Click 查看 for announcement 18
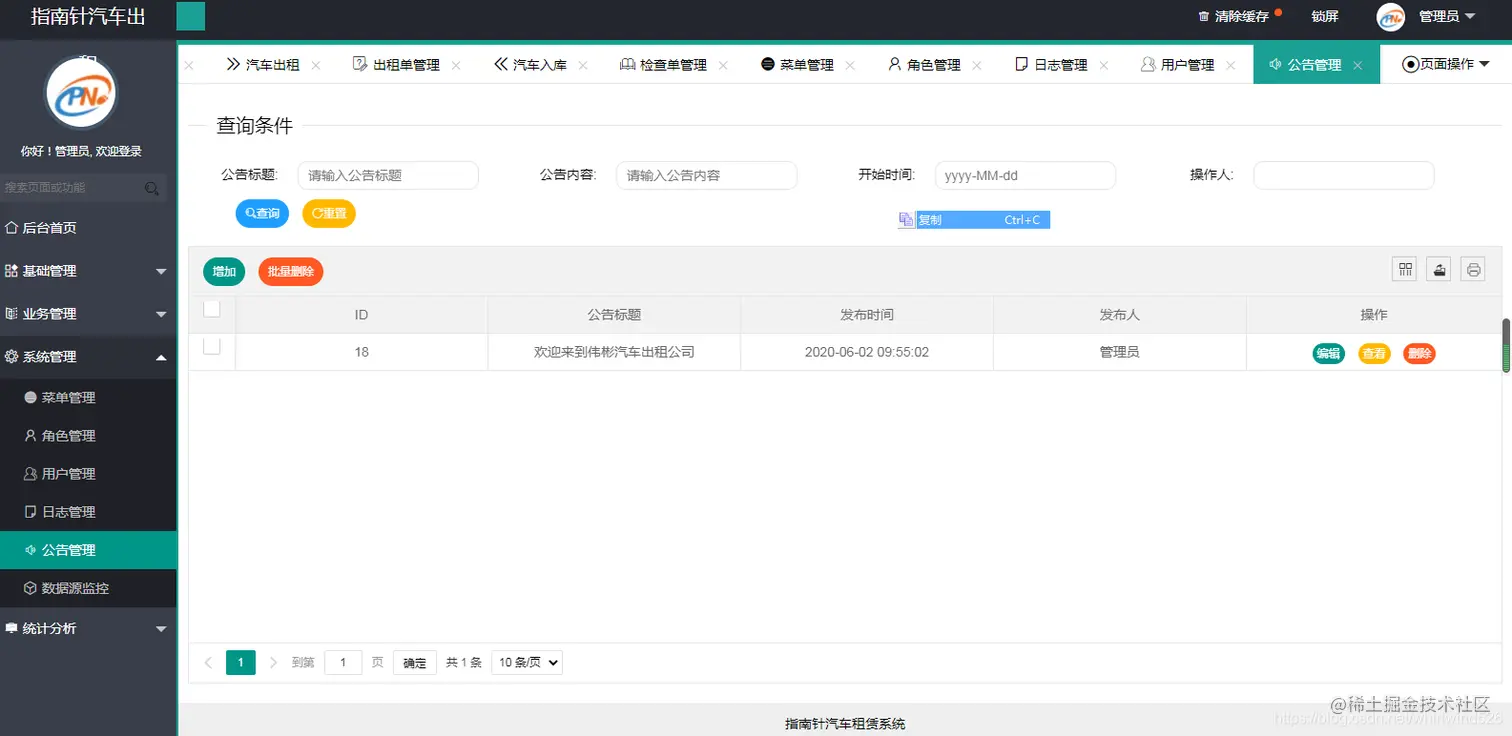 pos(1374,353)
